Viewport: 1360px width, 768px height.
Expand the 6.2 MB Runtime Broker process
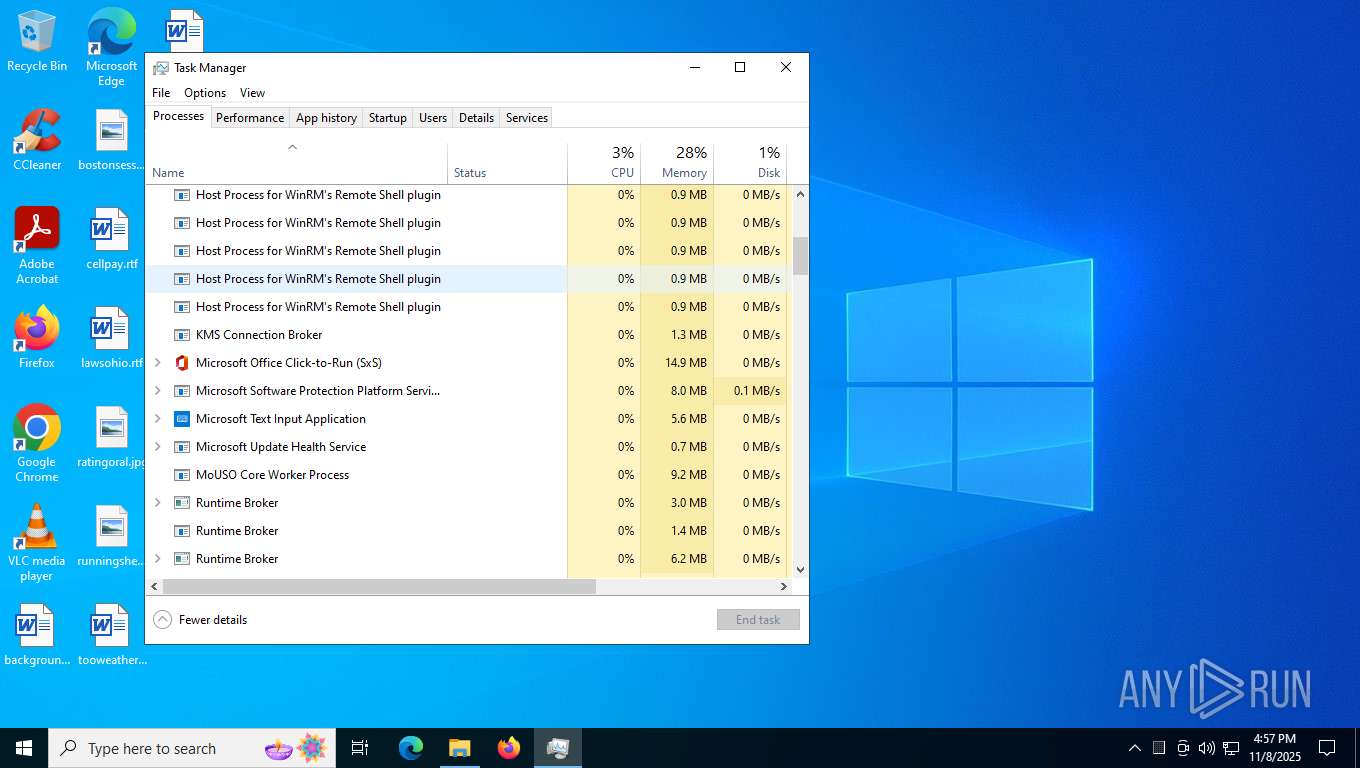click(157, 559)
